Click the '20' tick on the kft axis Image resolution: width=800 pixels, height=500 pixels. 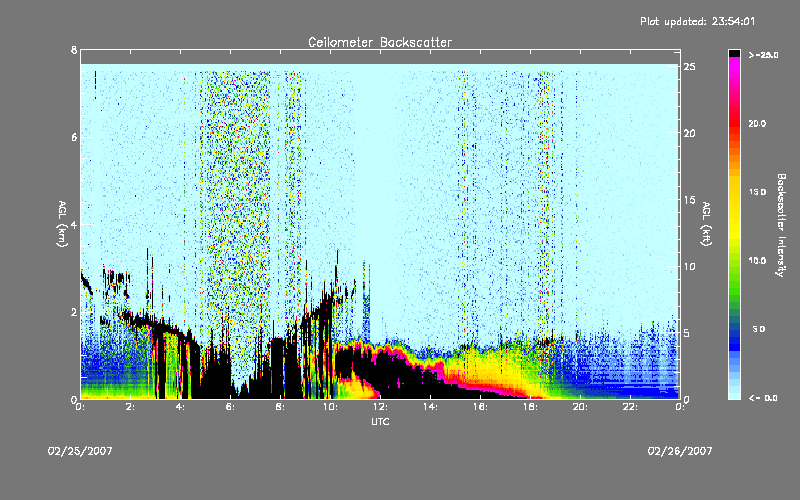689,133
